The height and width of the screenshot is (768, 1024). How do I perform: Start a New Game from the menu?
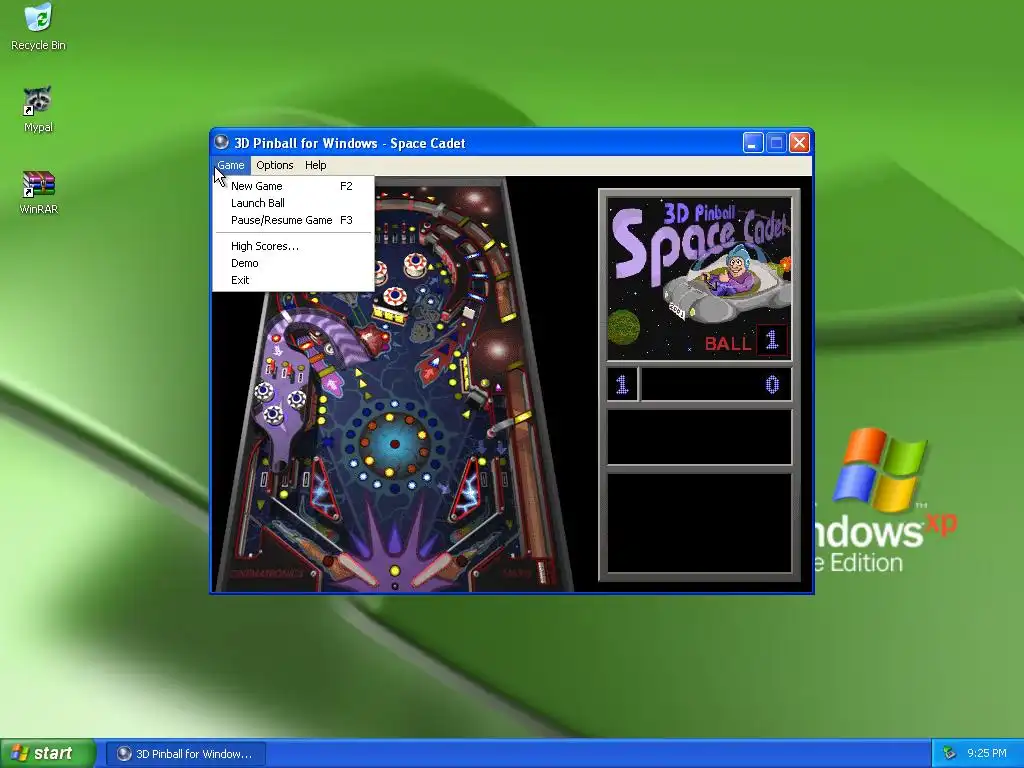pyautogui.click(x=293, y=186)
